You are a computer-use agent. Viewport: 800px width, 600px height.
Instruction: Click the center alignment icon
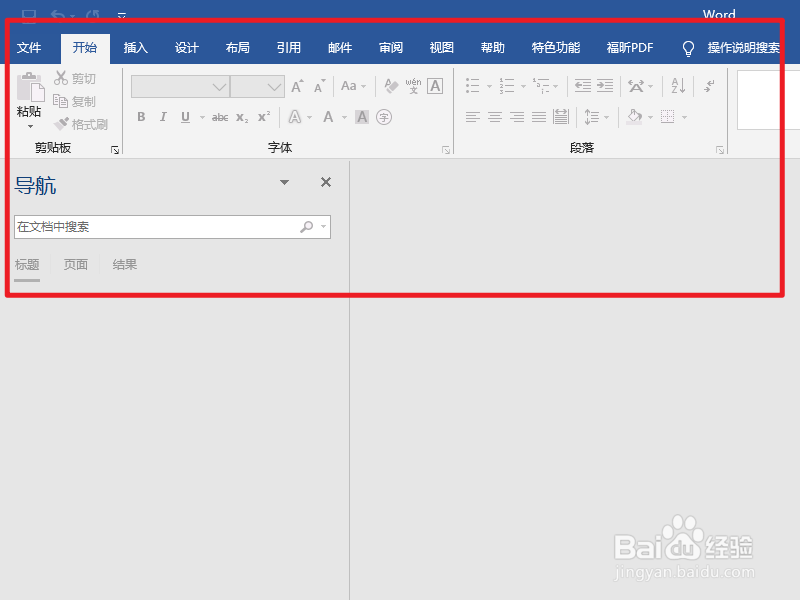pos(495,117)
